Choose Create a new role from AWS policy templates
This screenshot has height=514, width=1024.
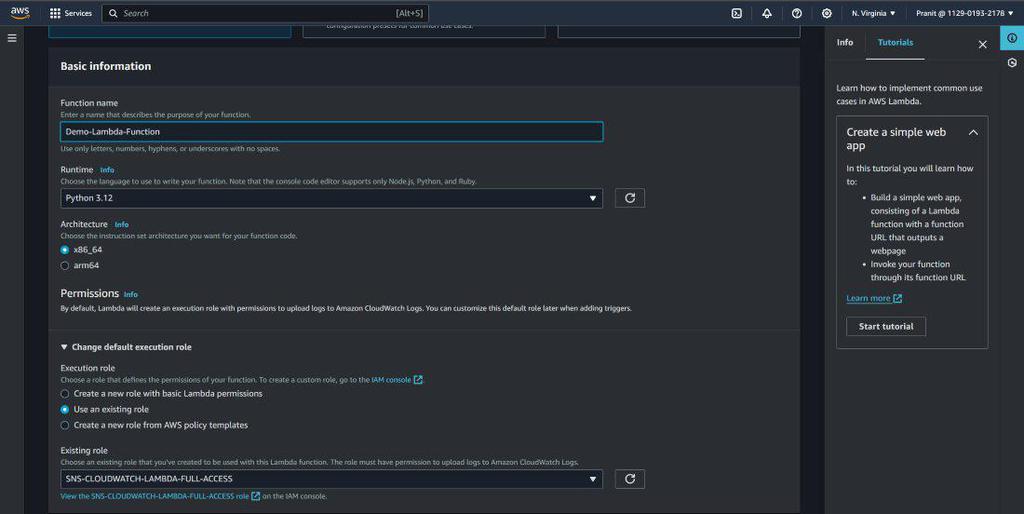[x=65, y=425]
